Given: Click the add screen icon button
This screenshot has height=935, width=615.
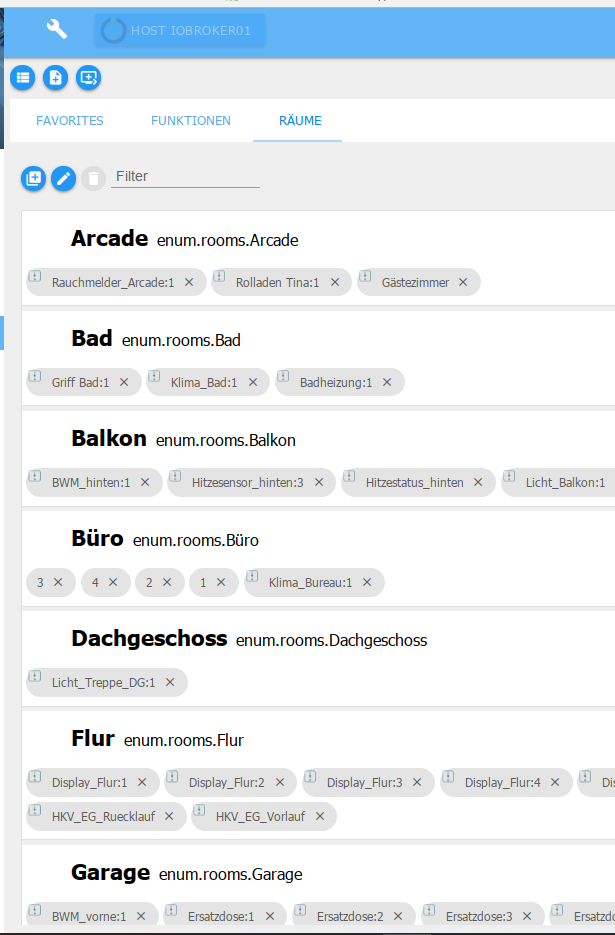Looking at the screenshot, I should (88, 78).
